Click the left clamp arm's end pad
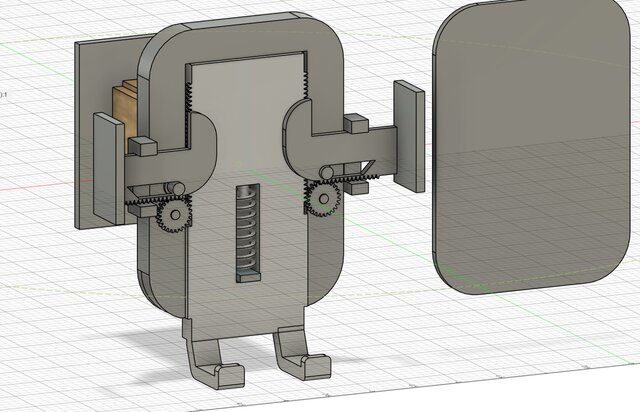Image resolution: width=640 pixels, height=412 pixels. (109, 168)
